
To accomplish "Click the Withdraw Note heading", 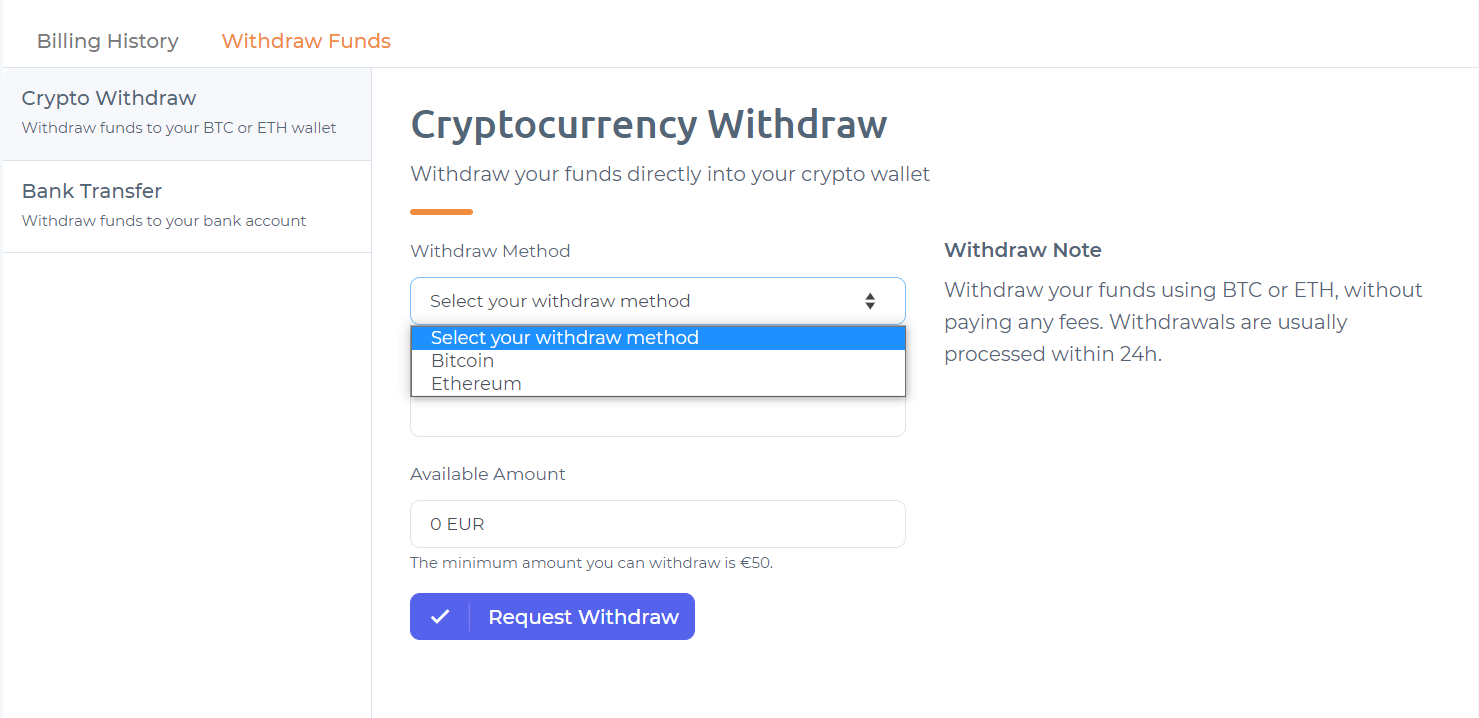I will 1023,250.
